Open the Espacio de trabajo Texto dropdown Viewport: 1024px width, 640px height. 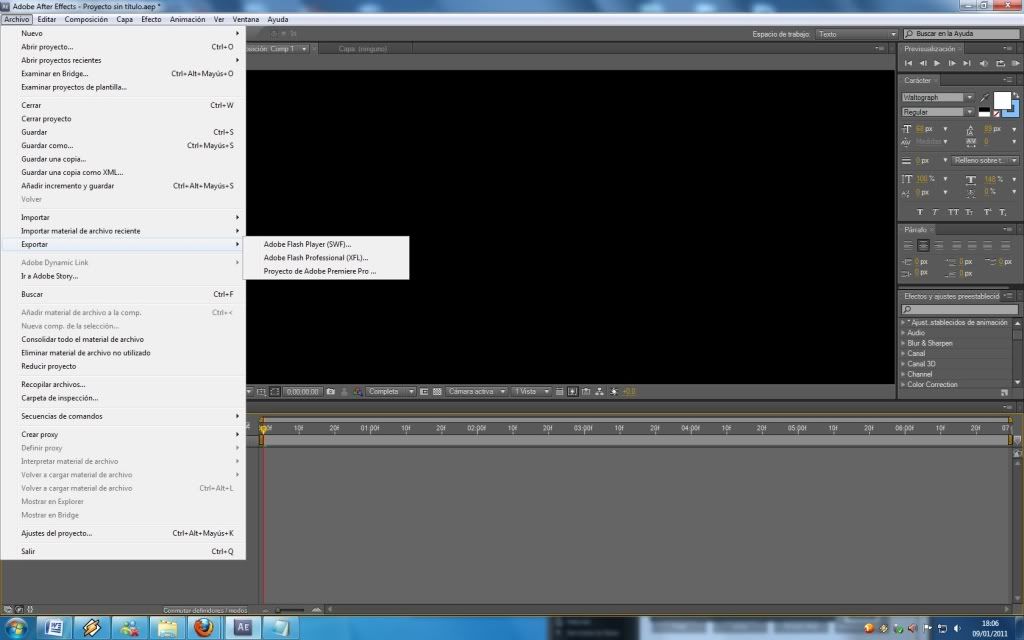[857, 34]
